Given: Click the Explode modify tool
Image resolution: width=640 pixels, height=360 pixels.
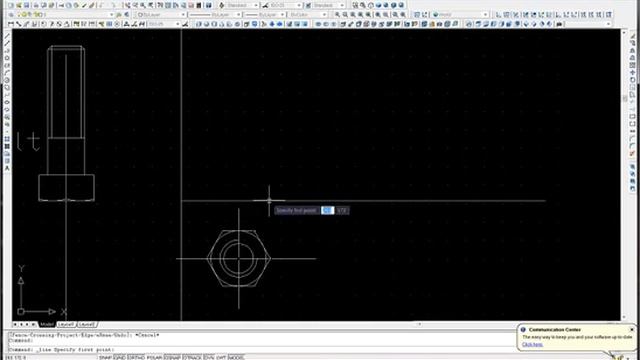Looking at the screenshot, I should (632, 153).
